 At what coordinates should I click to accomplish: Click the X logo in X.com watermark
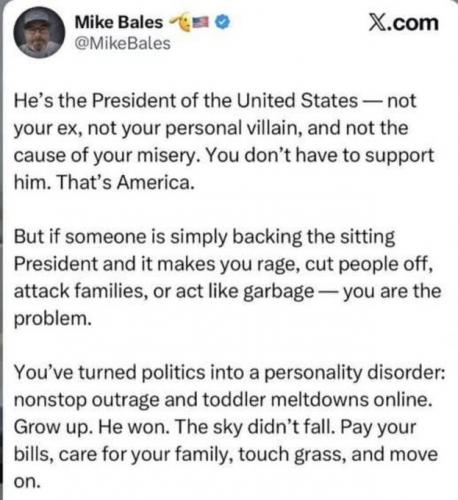[x=376, y=23]
